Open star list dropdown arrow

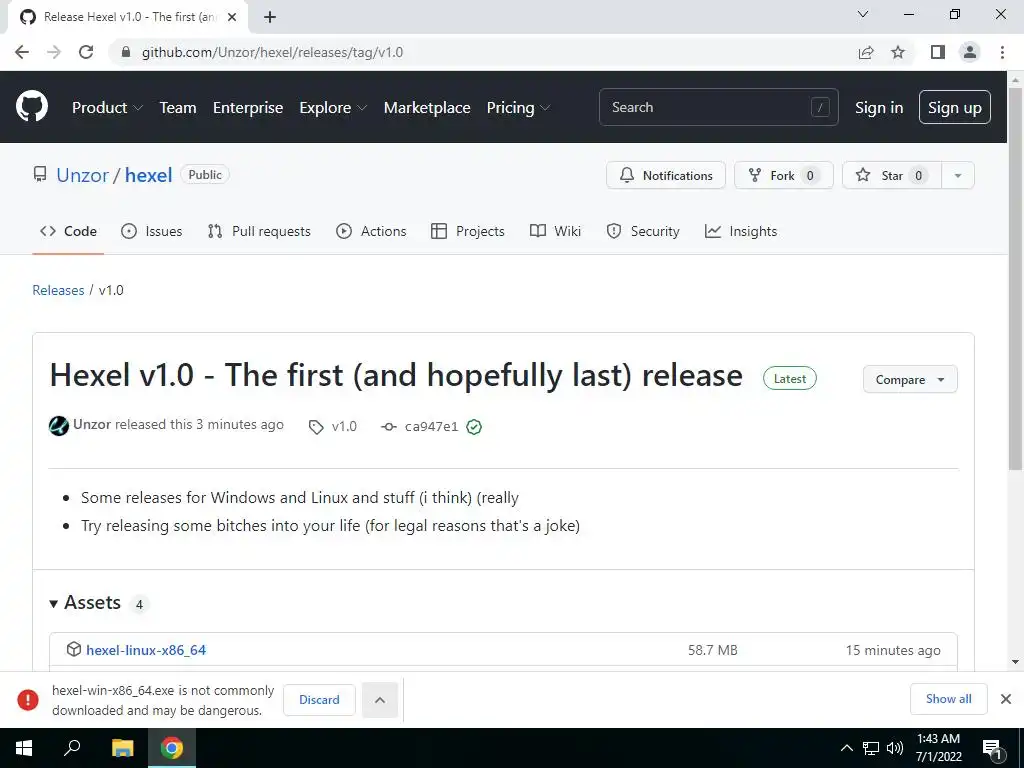(x=958, y=175)
